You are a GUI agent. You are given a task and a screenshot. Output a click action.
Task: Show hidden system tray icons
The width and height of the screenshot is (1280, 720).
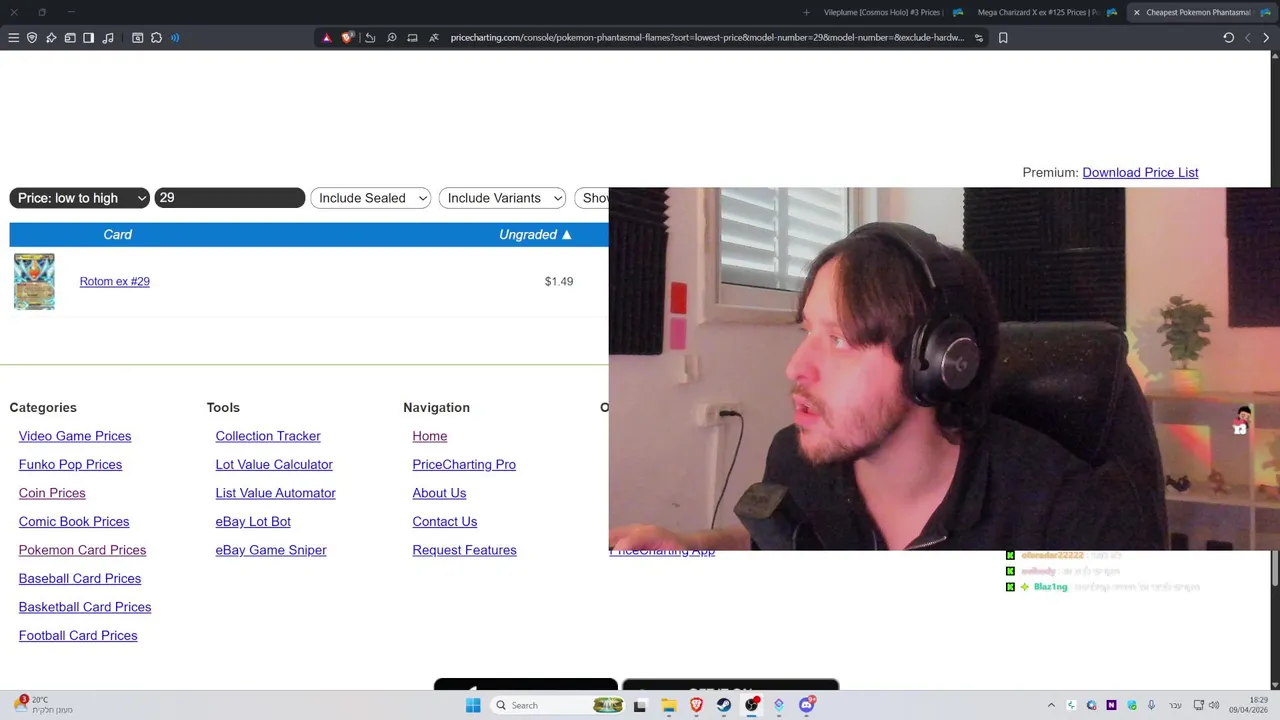[1051, 705]
